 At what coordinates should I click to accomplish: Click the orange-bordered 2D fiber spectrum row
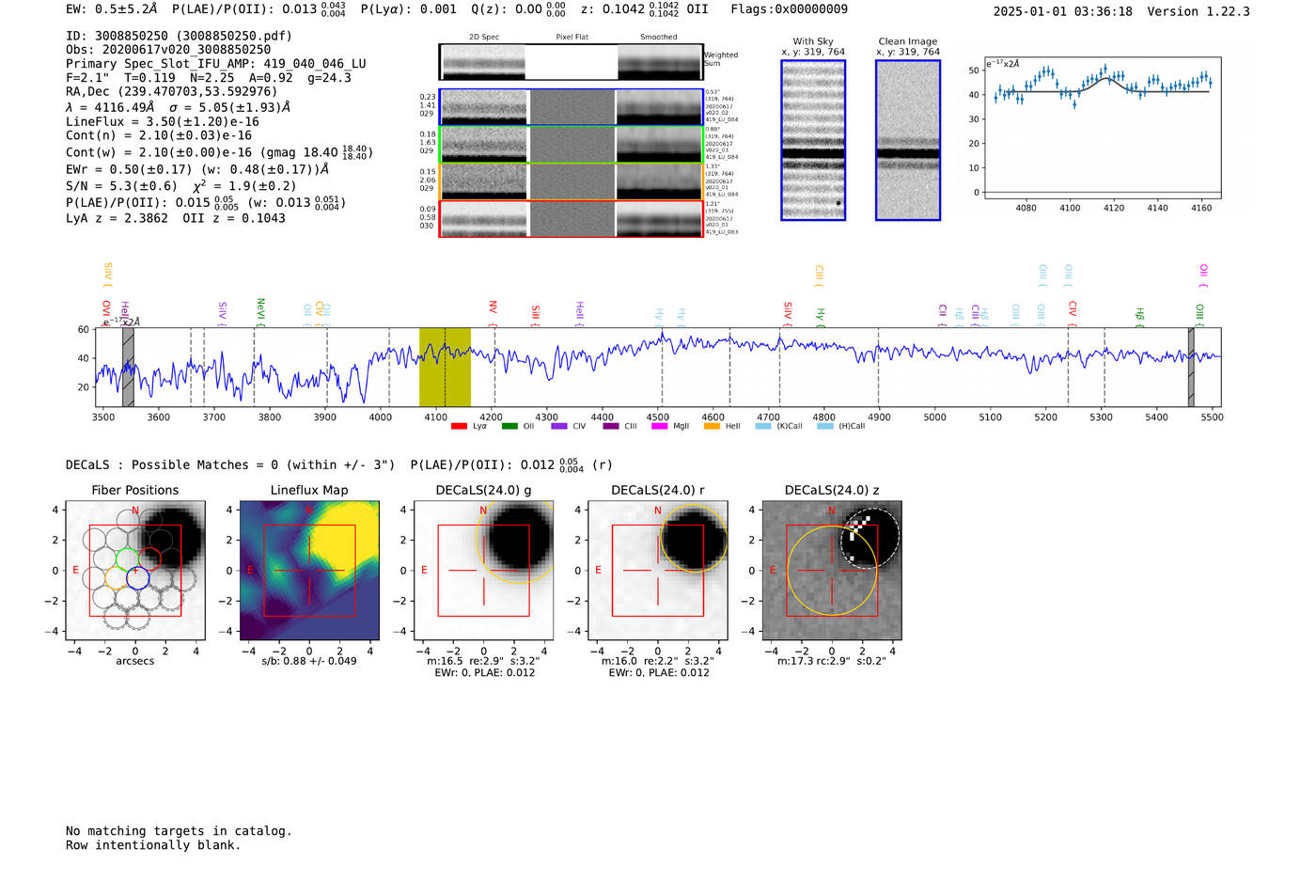(572, 182)
